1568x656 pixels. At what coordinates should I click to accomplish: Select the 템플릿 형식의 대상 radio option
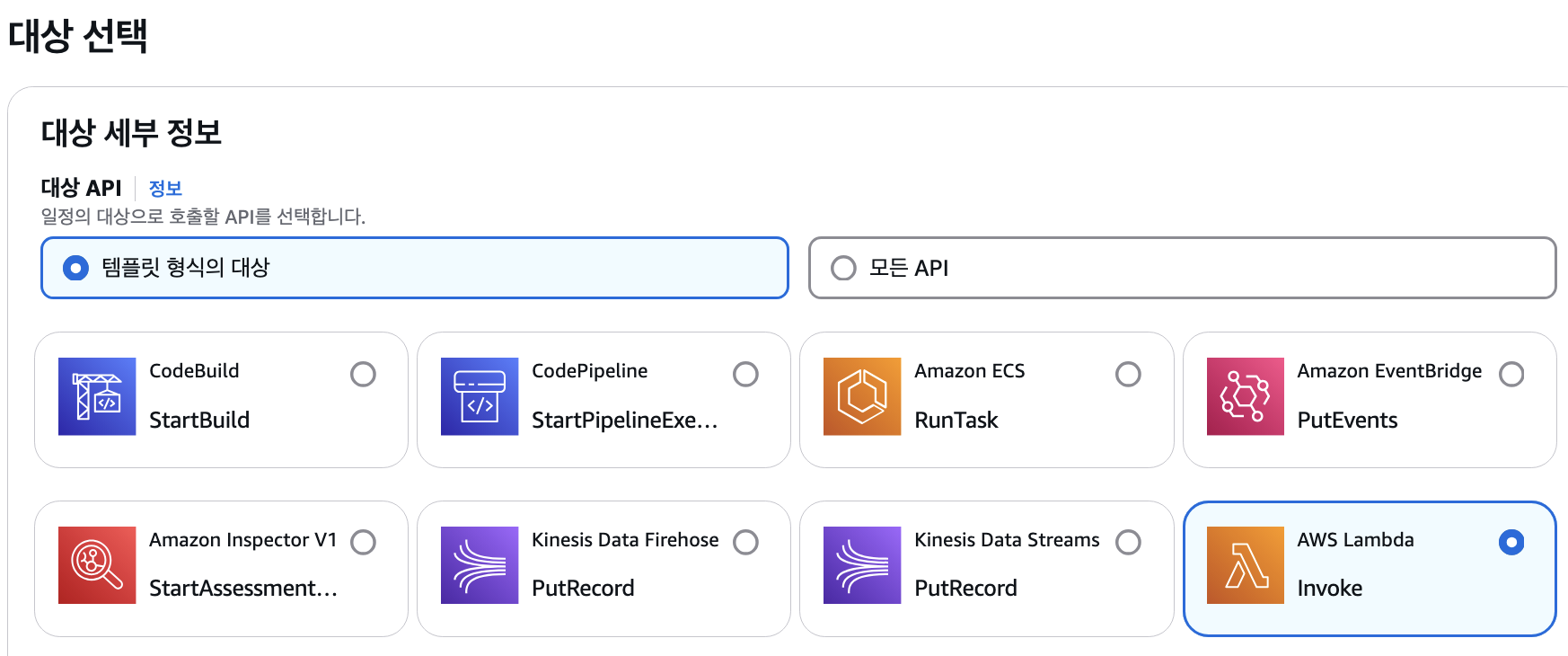tap(76, 268)
